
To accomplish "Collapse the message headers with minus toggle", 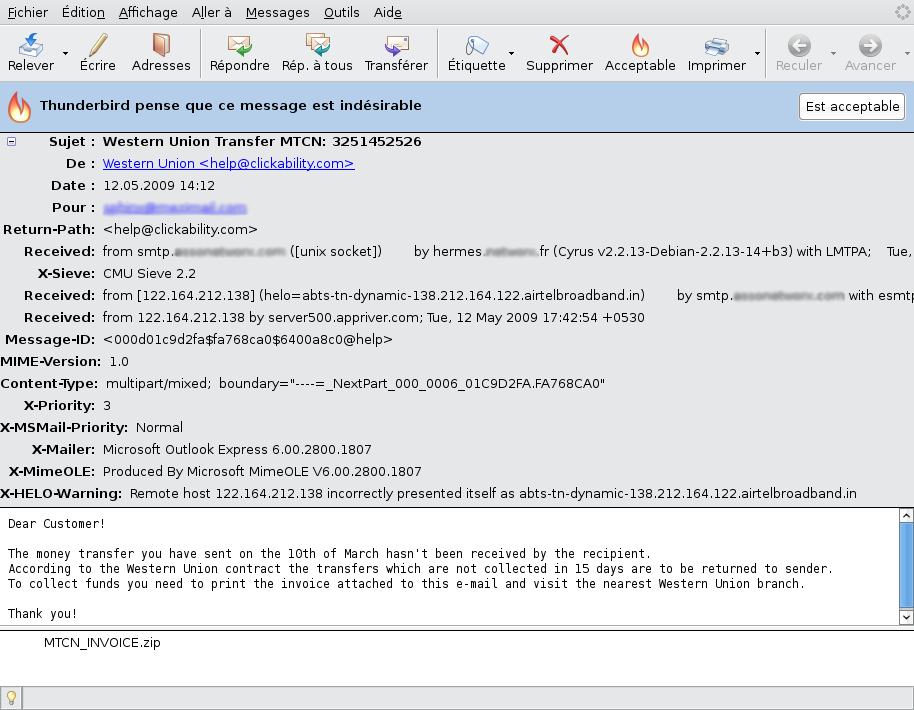I will [x=11, y=141].
